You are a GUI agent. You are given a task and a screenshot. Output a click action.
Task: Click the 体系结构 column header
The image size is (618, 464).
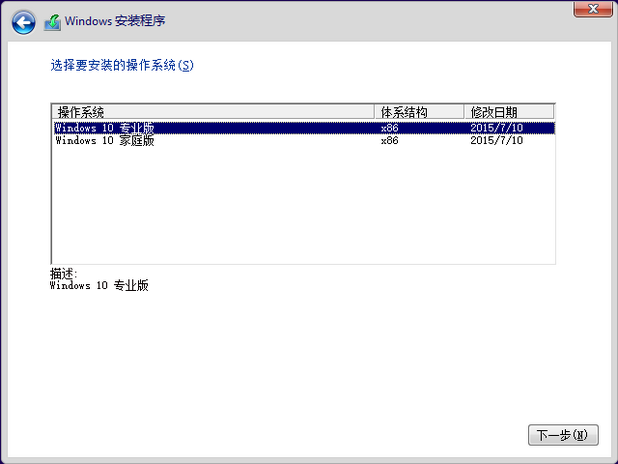click(x=419, y=112)
